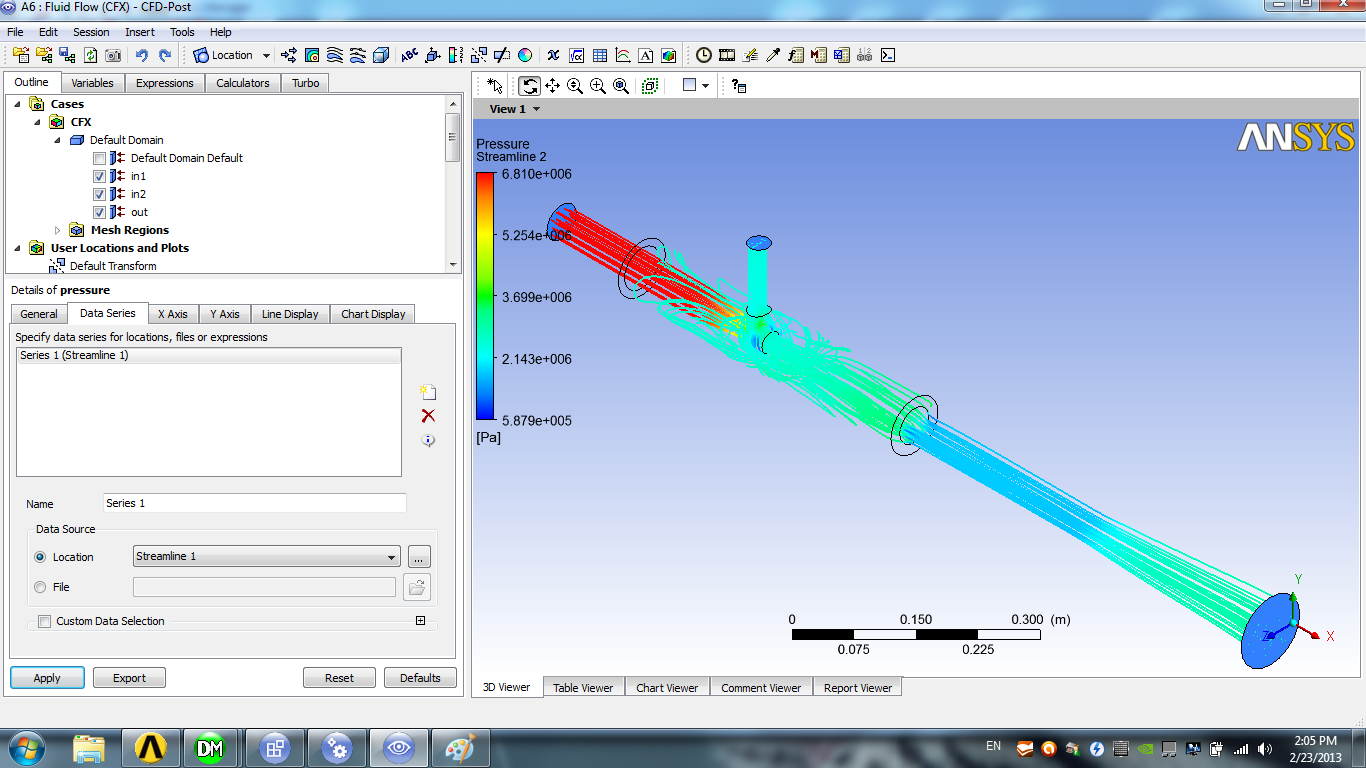Click the Load State icon
The width and height of the screenshot is (1366, 768).
click(x=45, y=55)
